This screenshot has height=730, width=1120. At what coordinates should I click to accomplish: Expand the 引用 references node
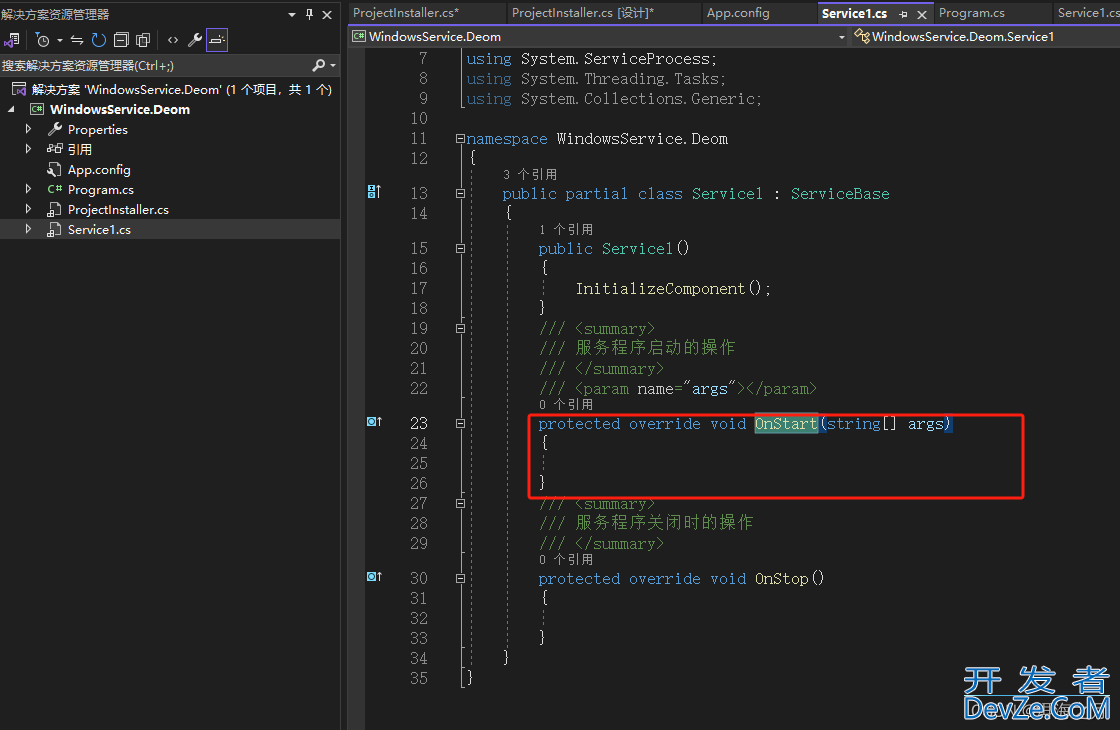click(x=29, y=149)
